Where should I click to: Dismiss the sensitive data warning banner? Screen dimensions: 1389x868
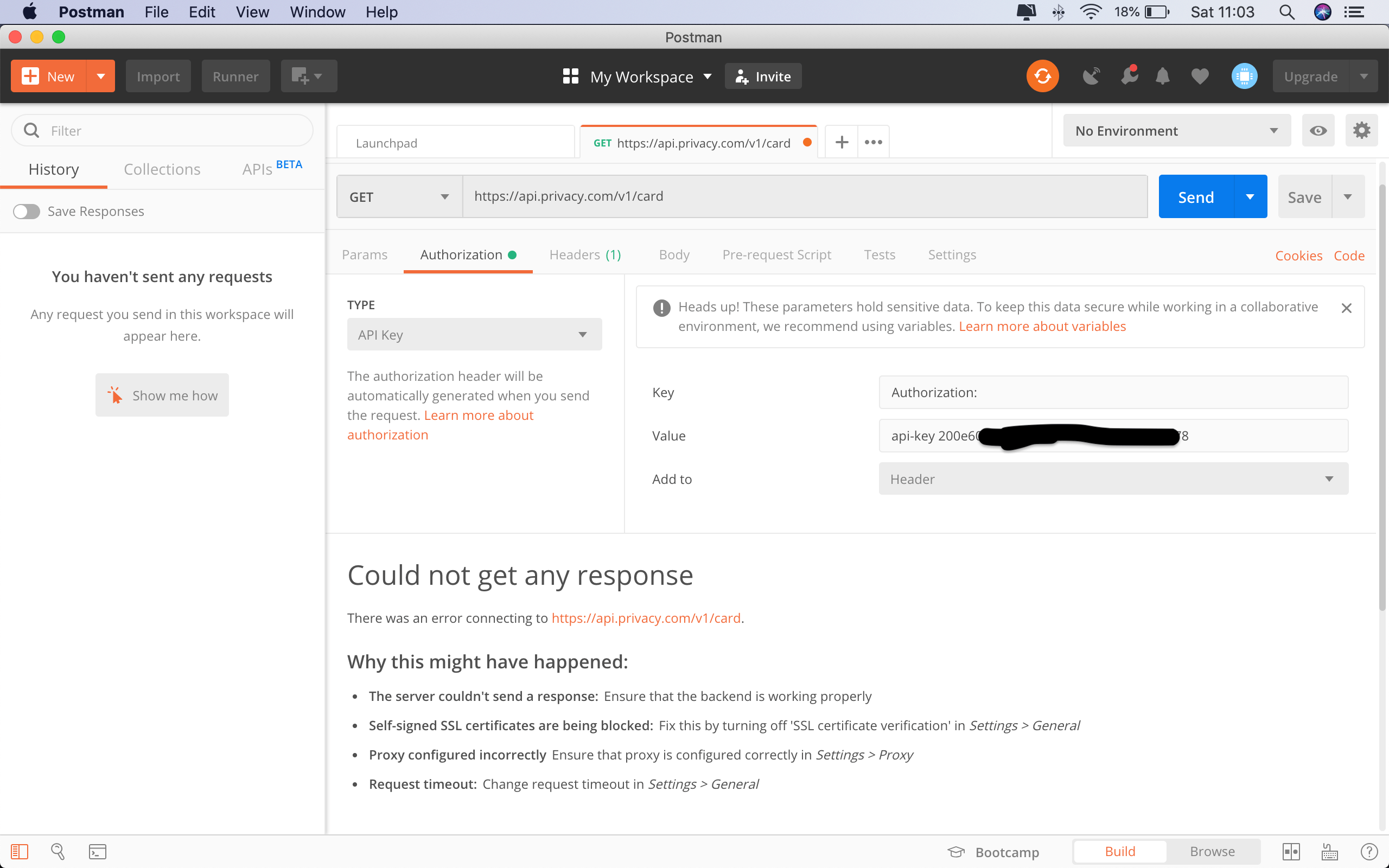(1346, 308)
